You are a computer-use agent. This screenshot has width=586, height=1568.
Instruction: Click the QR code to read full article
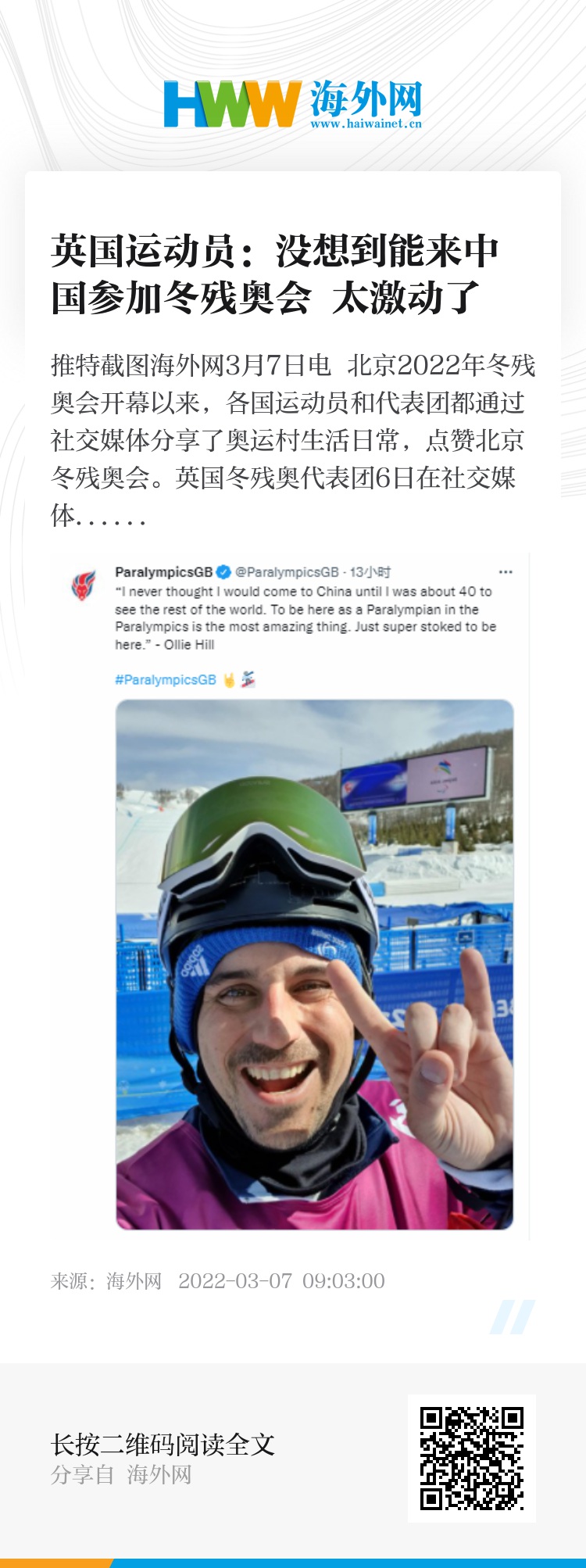pos(472,1458)
